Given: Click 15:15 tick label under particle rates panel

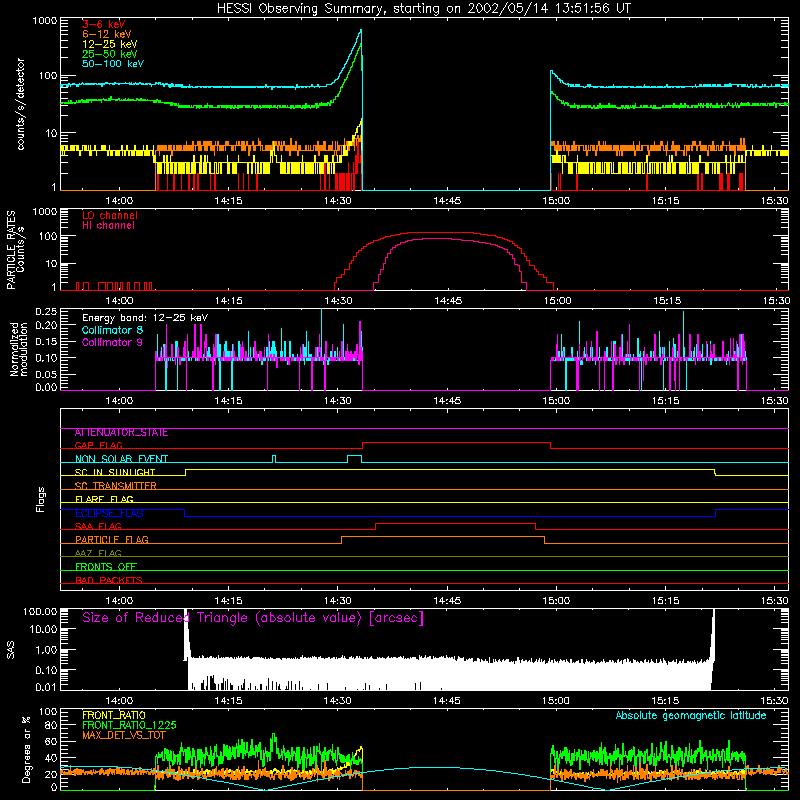Looking at the screenshot, I should (667, 301).
